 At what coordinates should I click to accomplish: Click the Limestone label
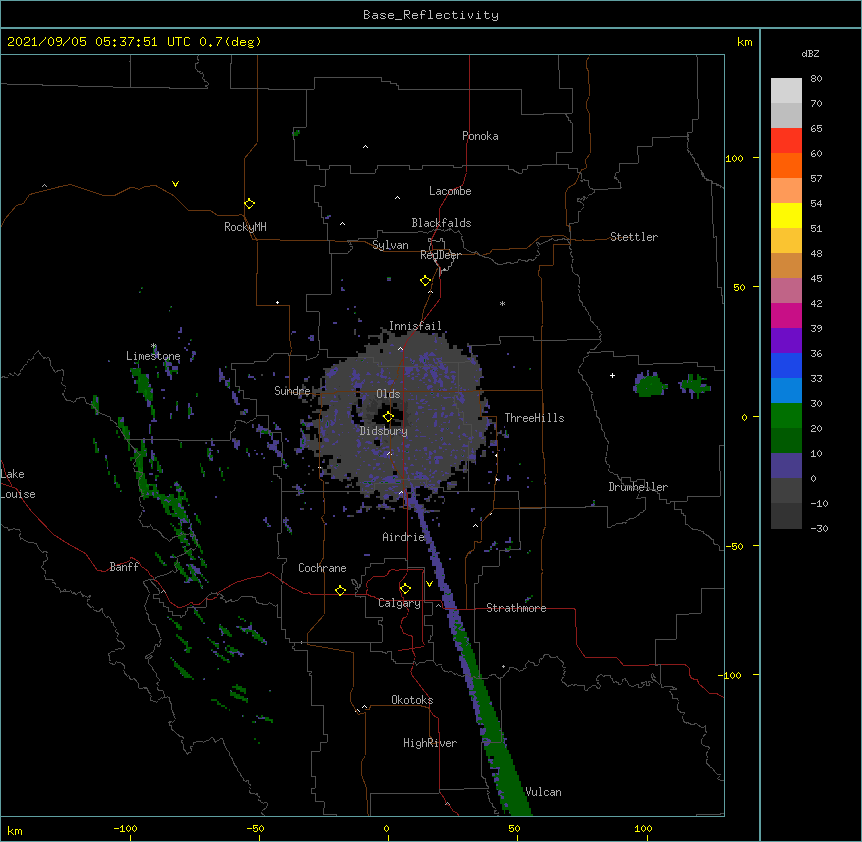tap(153, 356)
